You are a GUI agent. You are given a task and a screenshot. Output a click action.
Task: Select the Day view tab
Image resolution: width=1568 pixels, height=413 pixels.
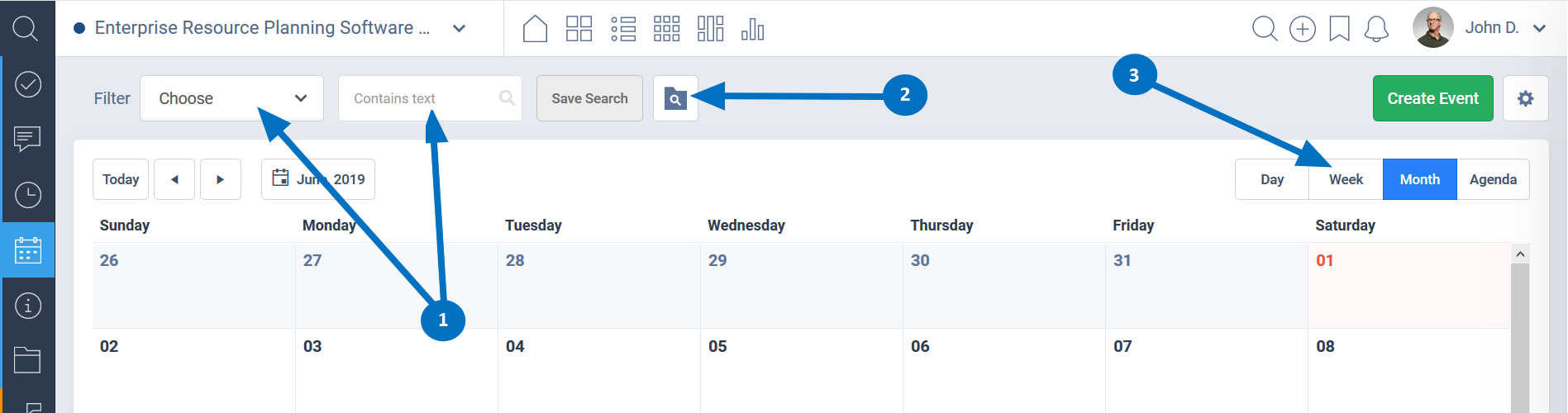click(x=1272, y=179)
